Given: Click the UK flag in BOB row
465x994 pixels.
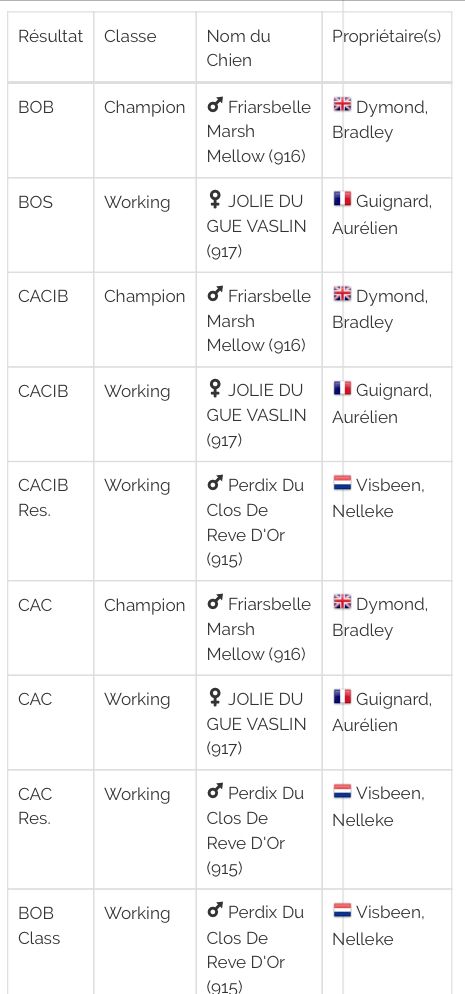Looking at the screenshot, I should coord(342,105).
